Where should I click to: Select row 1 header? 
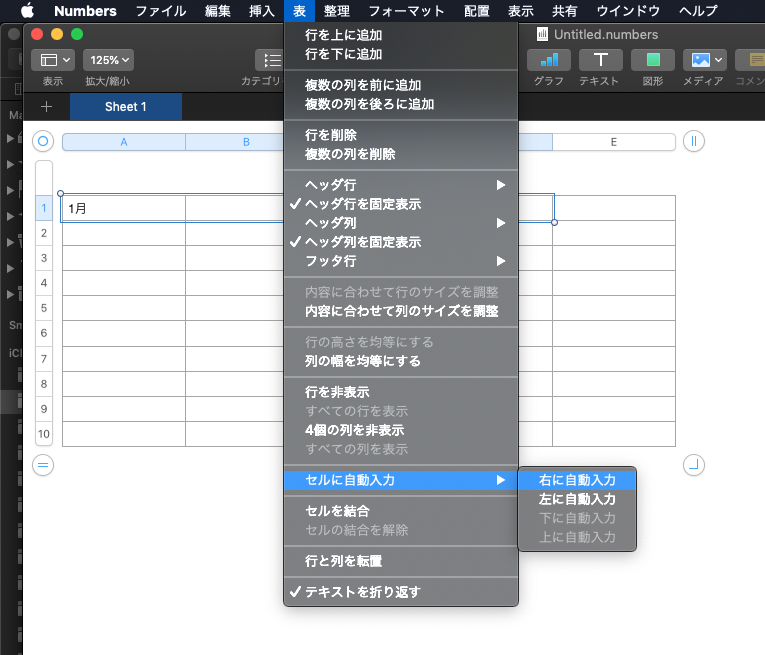pos(44,208)
